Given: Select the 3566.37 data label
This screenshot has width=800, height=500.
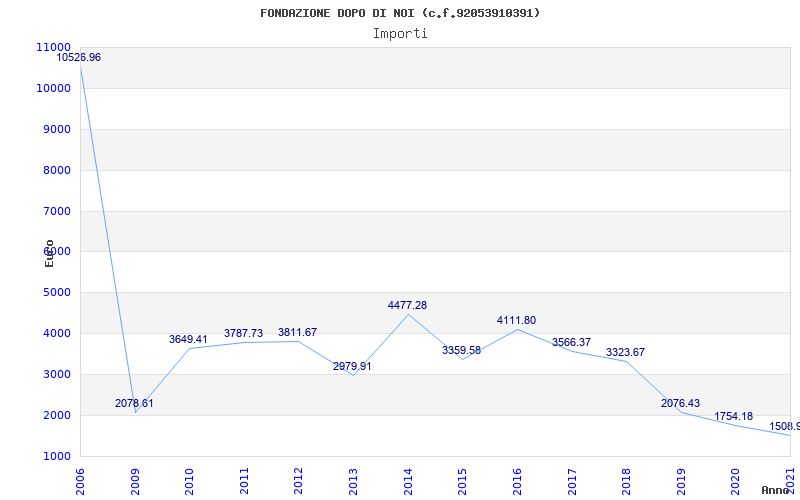Looking at the screenshot, I should point(571,342).
